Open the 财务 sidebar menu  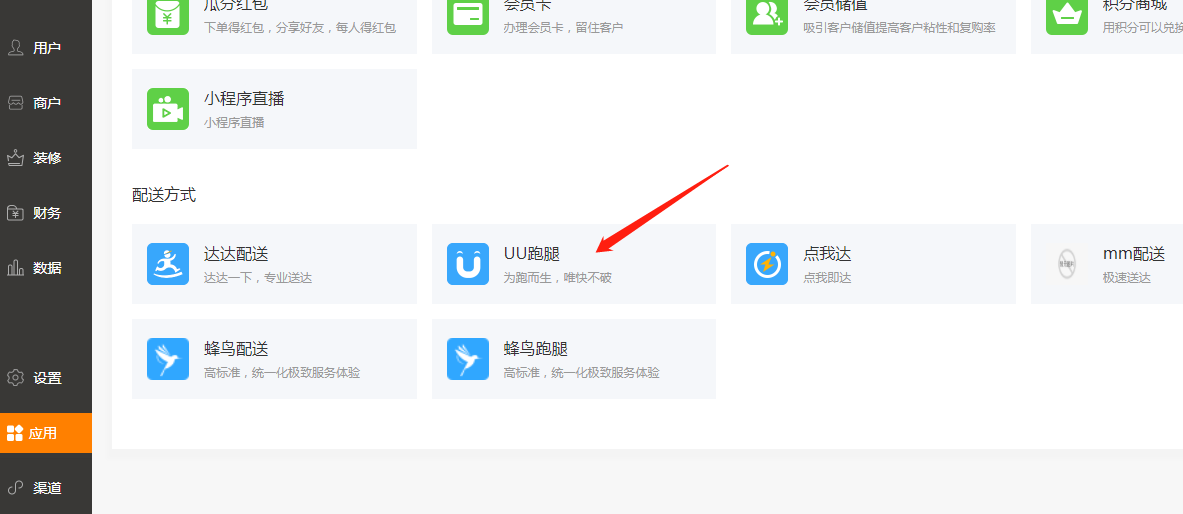(45, 214)
